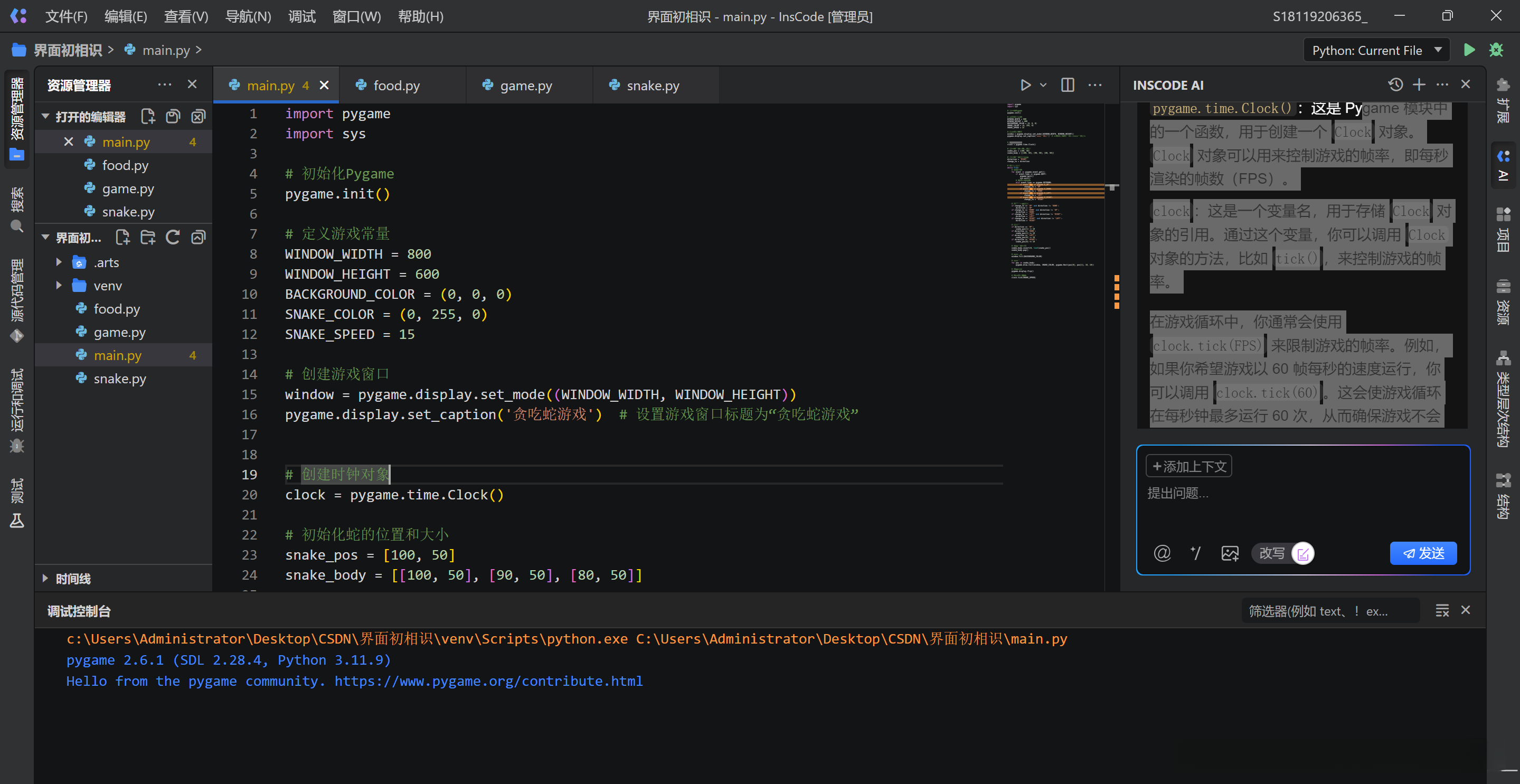Switch to the snake.py tab

pyautogui.click(x=652, y=86)
